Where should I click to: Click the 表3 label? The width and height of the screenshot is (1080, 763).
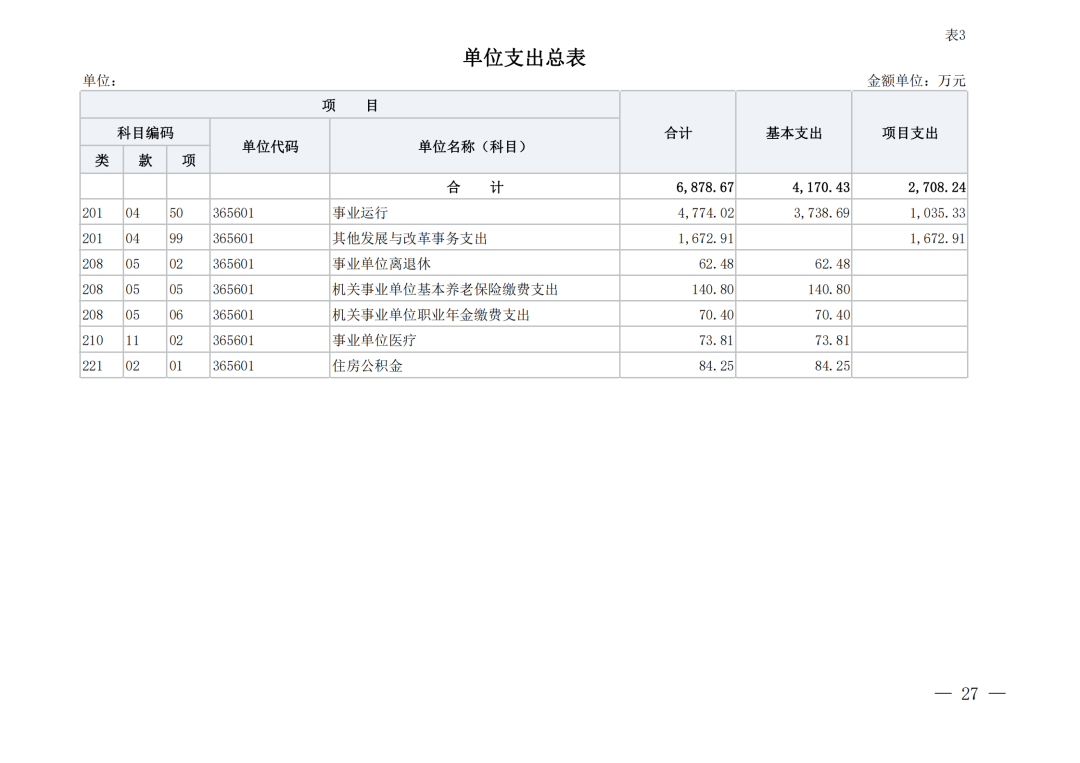(955, 35)
